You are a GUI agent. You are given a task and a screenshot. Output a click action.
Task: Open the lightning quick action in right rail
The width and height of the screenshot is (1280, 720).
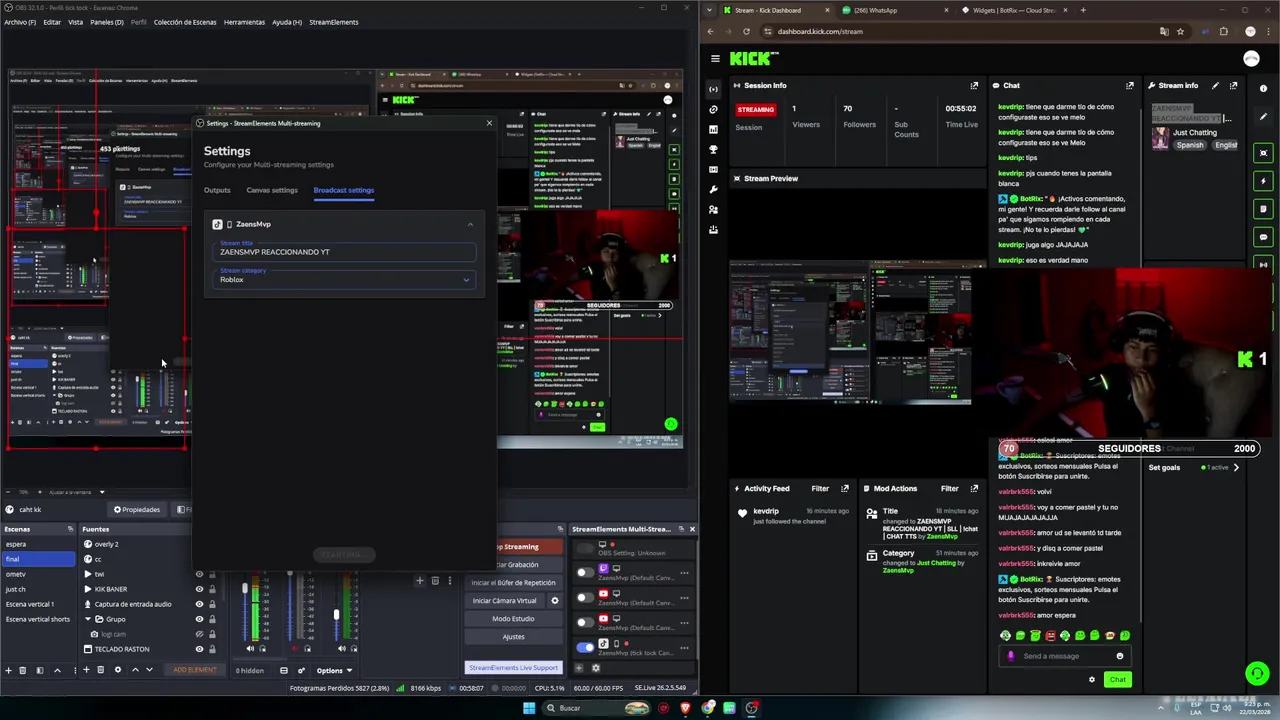coord(1264,181)
